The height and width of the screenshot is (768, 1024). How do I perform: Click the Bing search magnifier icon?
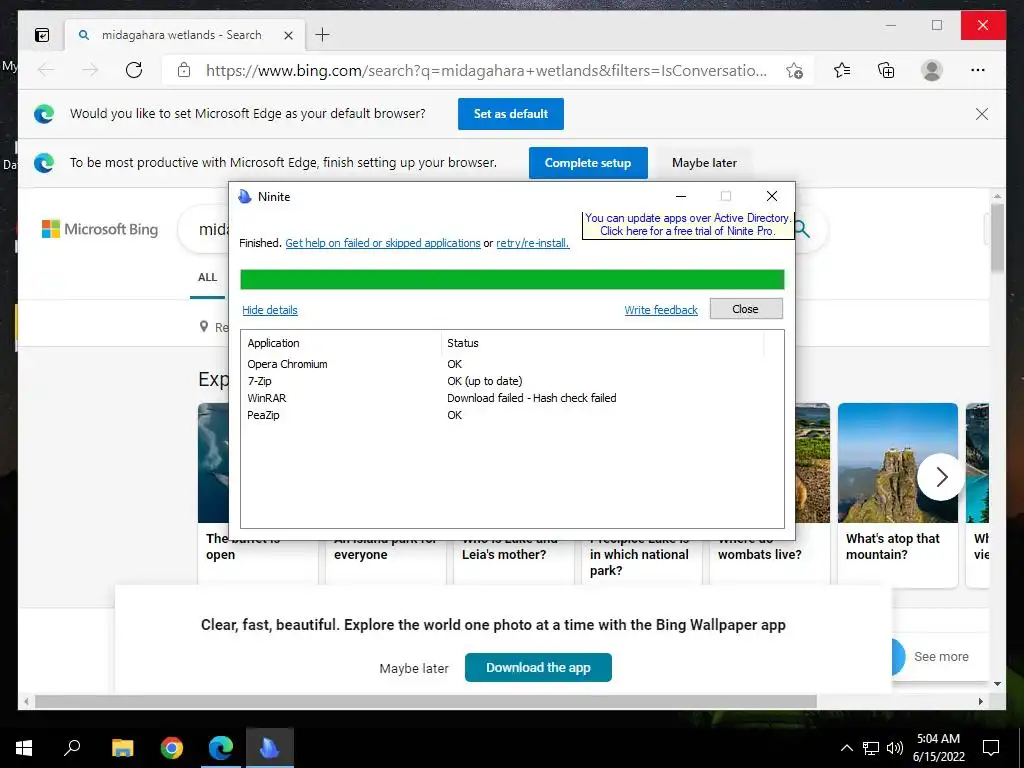(803, 229)
